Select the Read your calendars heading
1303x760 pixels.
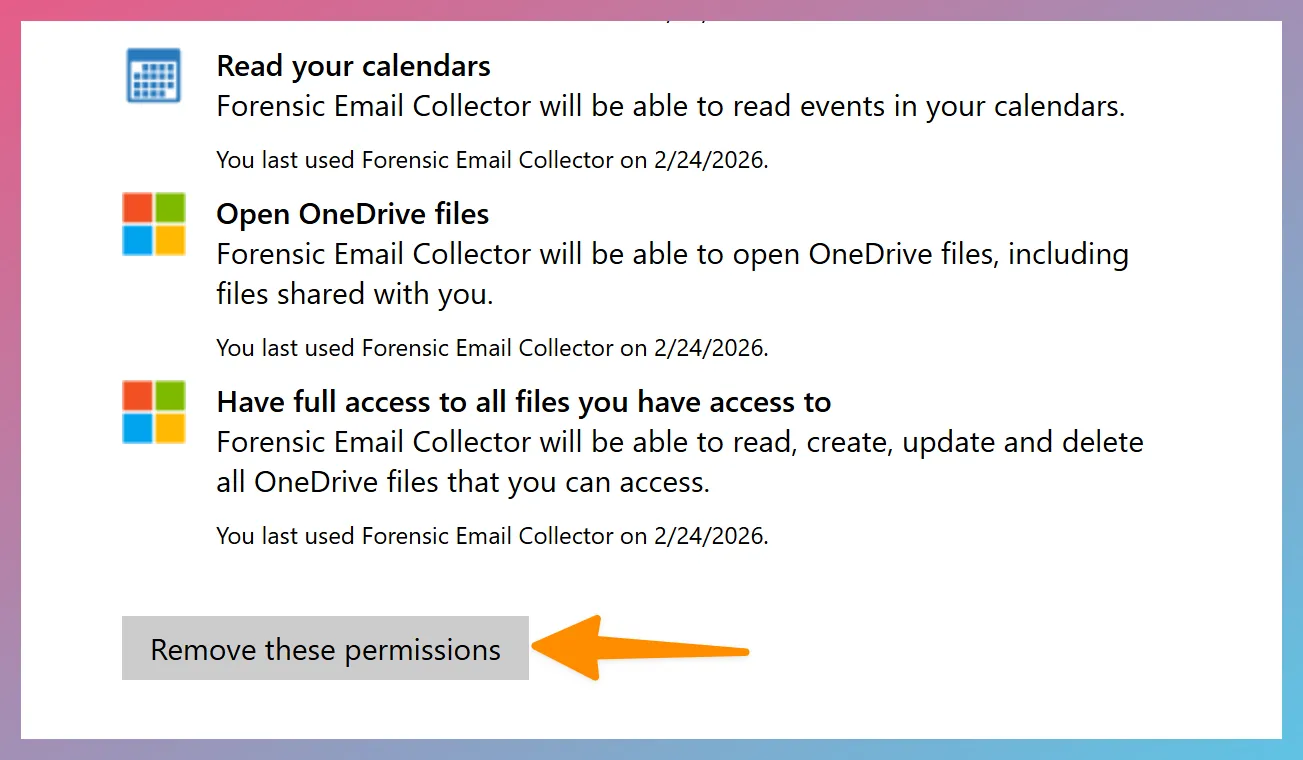pyautogui.click(x=353, y=66)
